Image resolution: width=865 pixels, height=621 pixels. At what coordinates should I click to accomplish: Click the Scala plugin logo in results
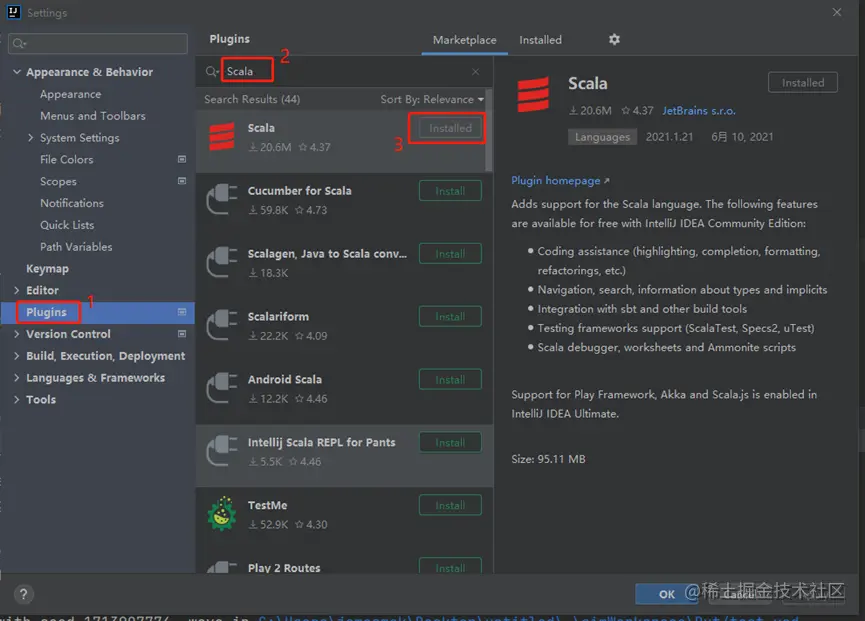[x=221, y=137]
